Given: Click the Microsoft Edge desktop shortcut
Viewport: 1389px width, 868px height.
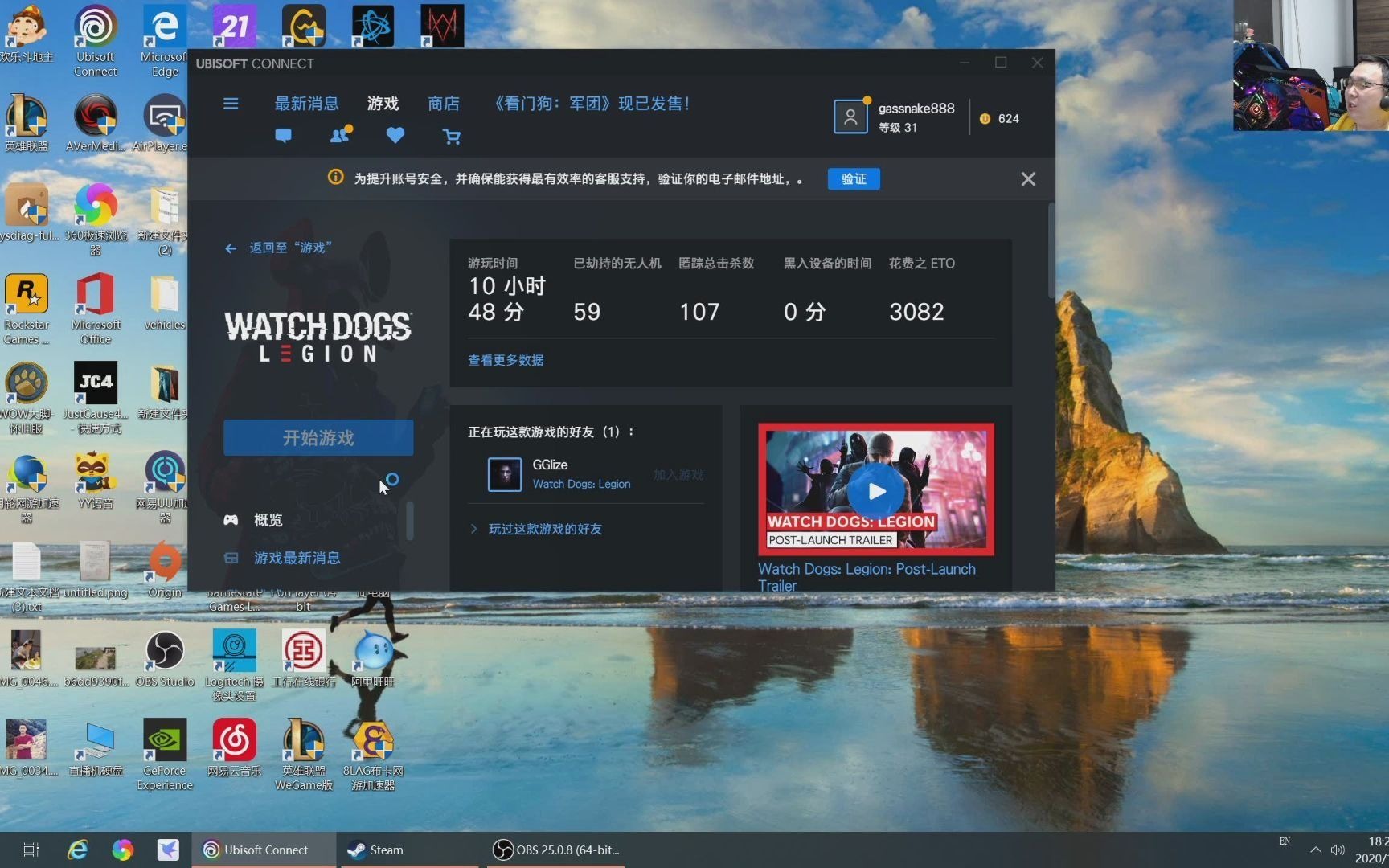Looking at the screenshot, I should pyautogui.click(x=164, y=40).
